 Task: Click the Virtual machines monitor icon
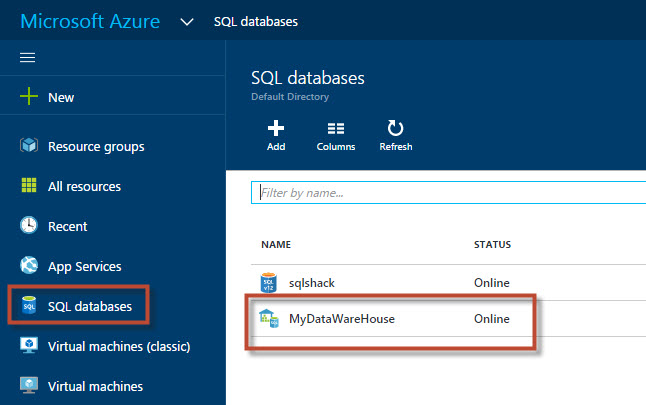point(29,385)
